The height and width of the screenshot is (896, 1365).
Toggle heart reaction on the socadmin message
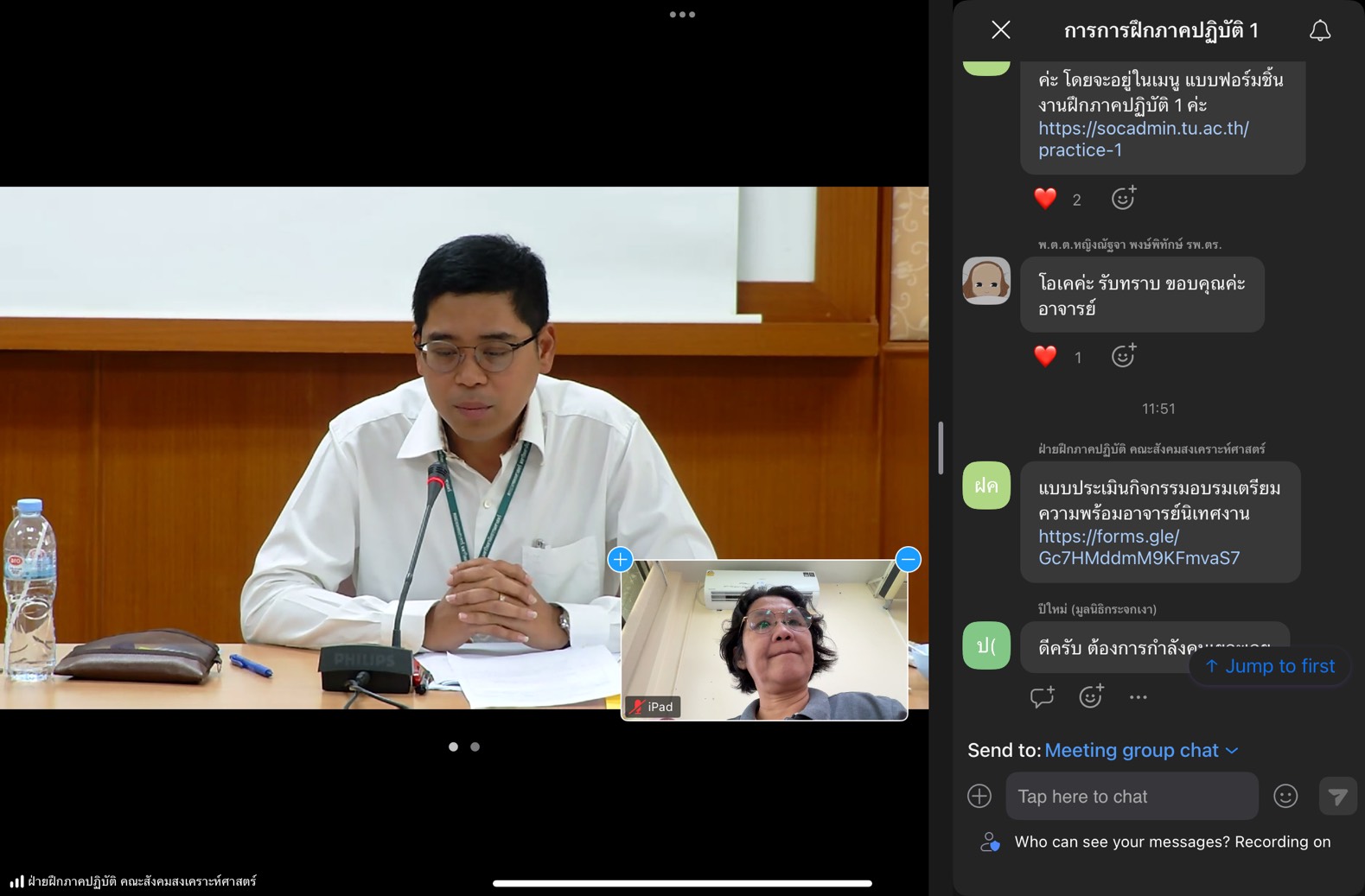[1046, 199]
